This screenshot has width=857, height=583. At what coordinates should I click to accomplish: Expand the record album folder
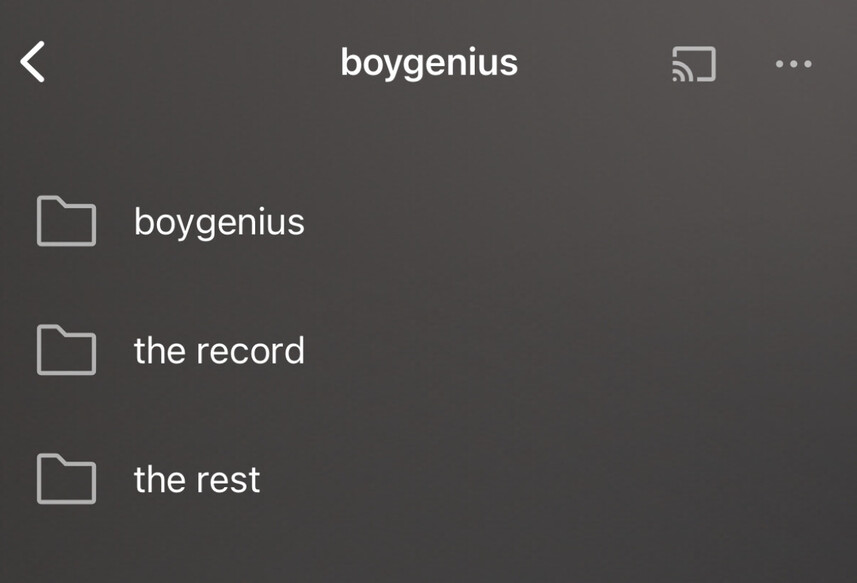tap(219, 350)
